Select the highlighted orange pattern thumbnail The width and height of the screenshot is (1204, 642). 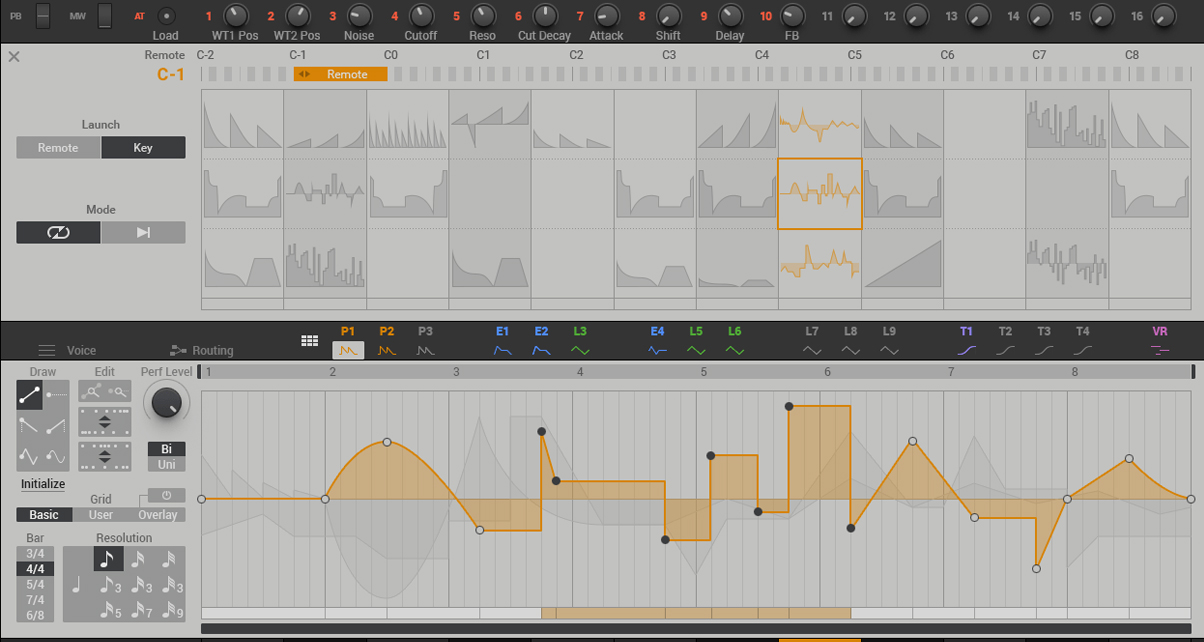click(819, 194)
